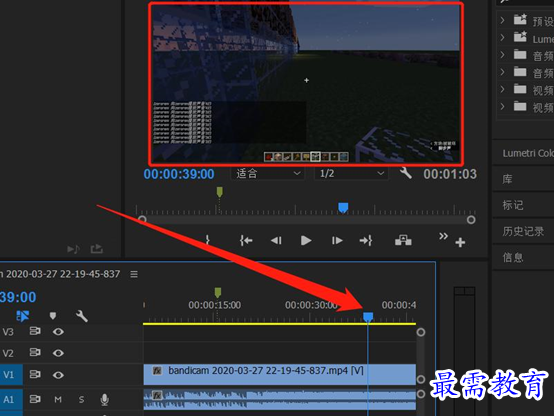Open timeline display settings wrench
This screenshot has height=416, width=554.
[82, 316]
